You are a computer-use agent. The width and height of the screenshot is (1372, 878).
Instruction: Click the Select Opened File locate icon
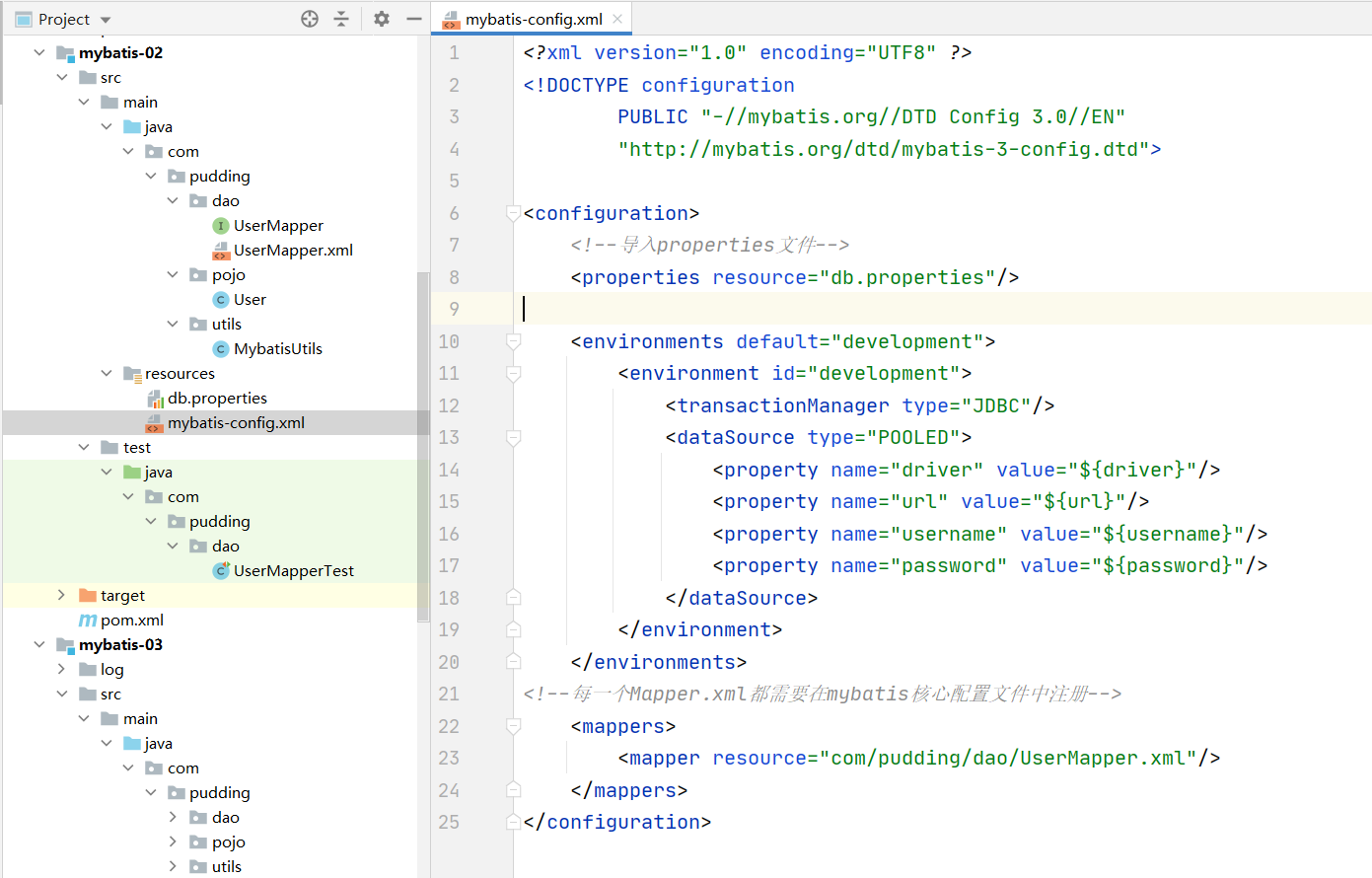[310, 19]
